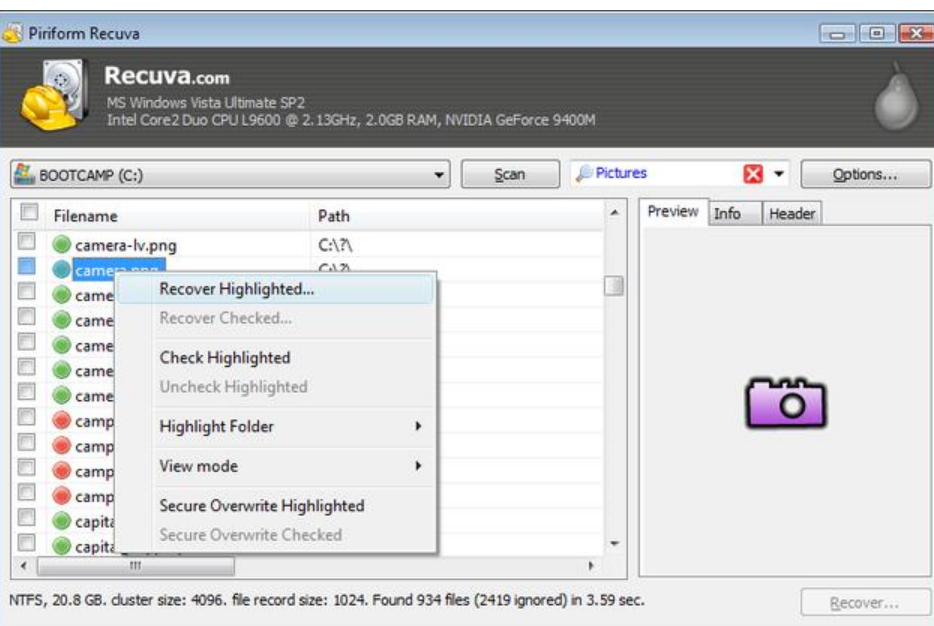Viewport: 934px width, 626px height.
Task: Sort by the Filename column header
Action: pos(178,216)
